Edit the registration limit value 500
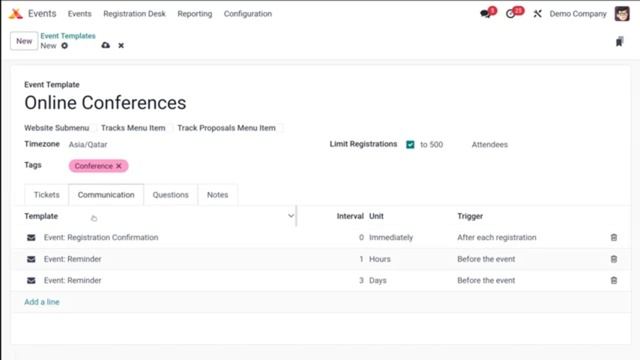640x360 pixels. click(436, 144)
